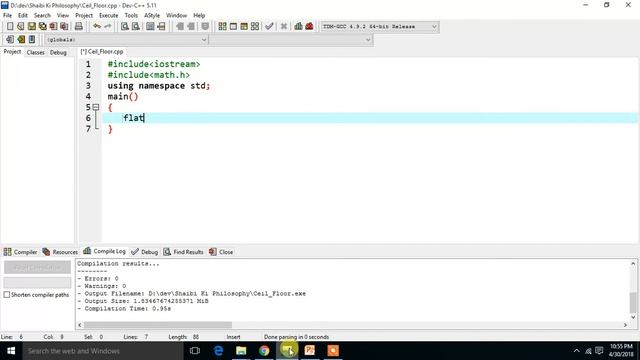
Task: Open the Compile Log bottom tab
Action: 104,251
